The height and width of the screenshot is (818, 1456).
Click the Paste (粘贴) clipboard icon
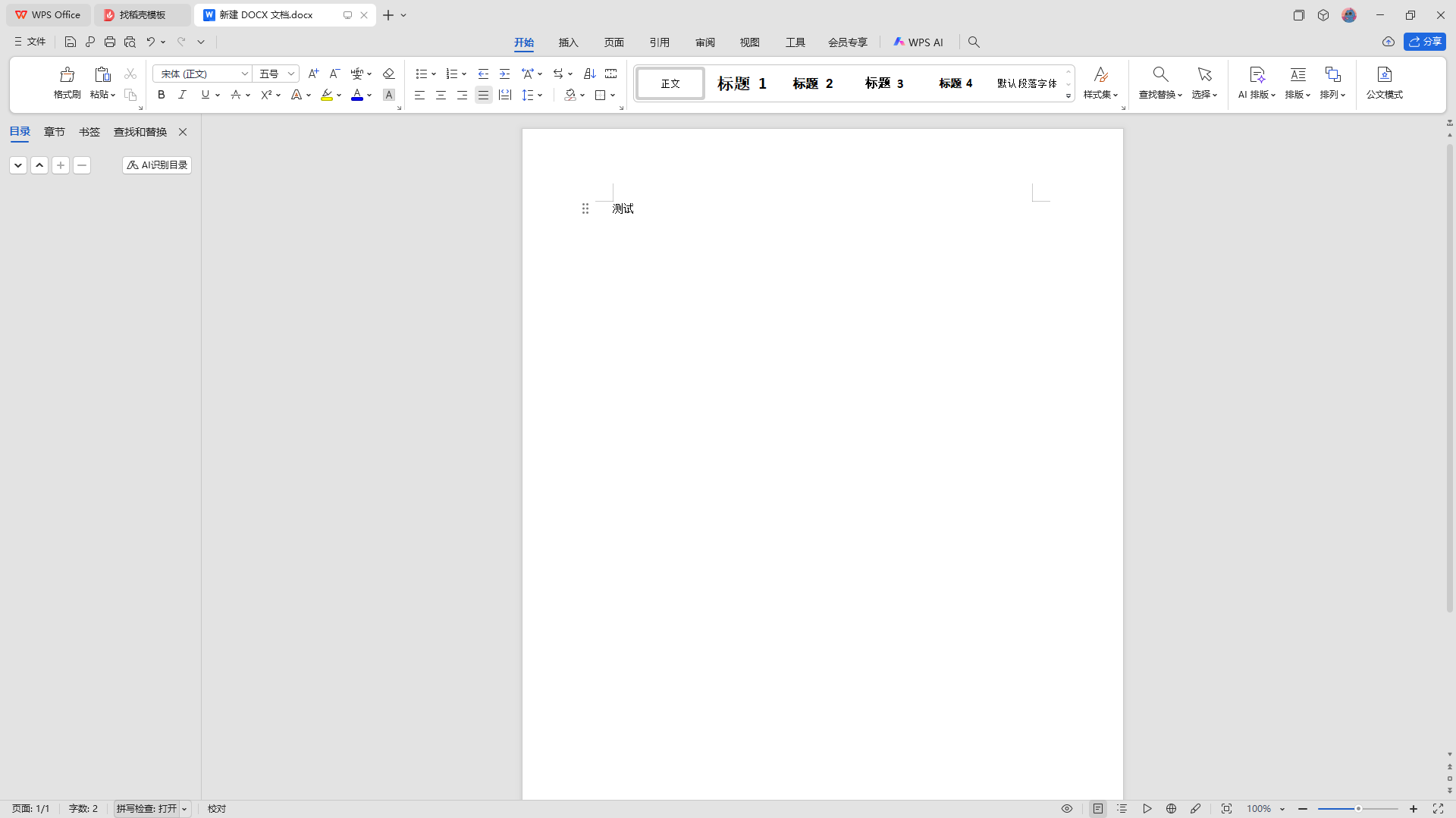102,74
